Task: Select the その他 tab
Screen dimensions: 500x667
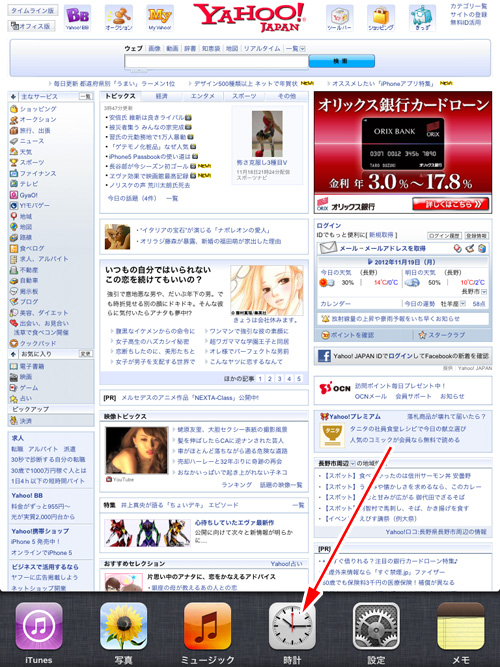Action: tap(286, 96)
